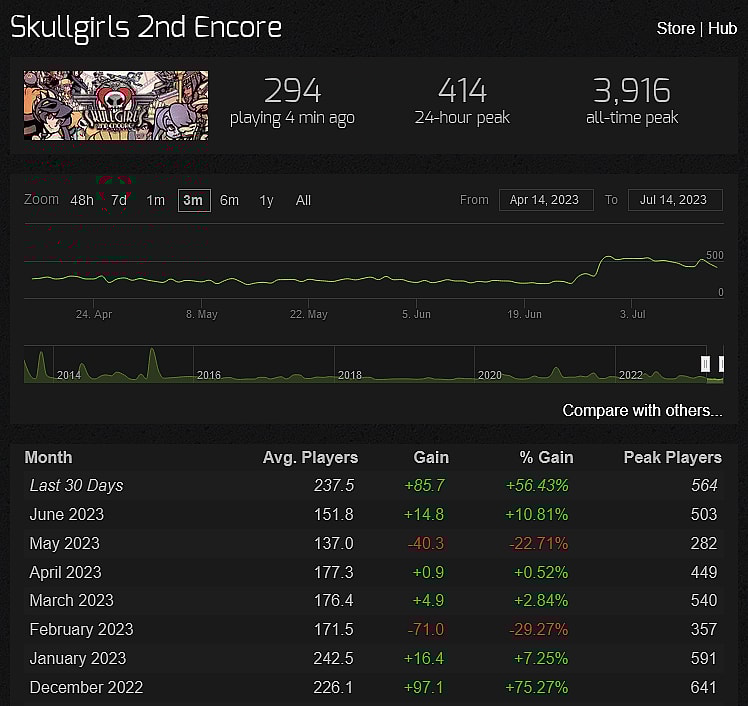The width and height of the screenshot is (748, 706).
Task: Click the 641 peak players value
Action: click(x=704, y=687)
